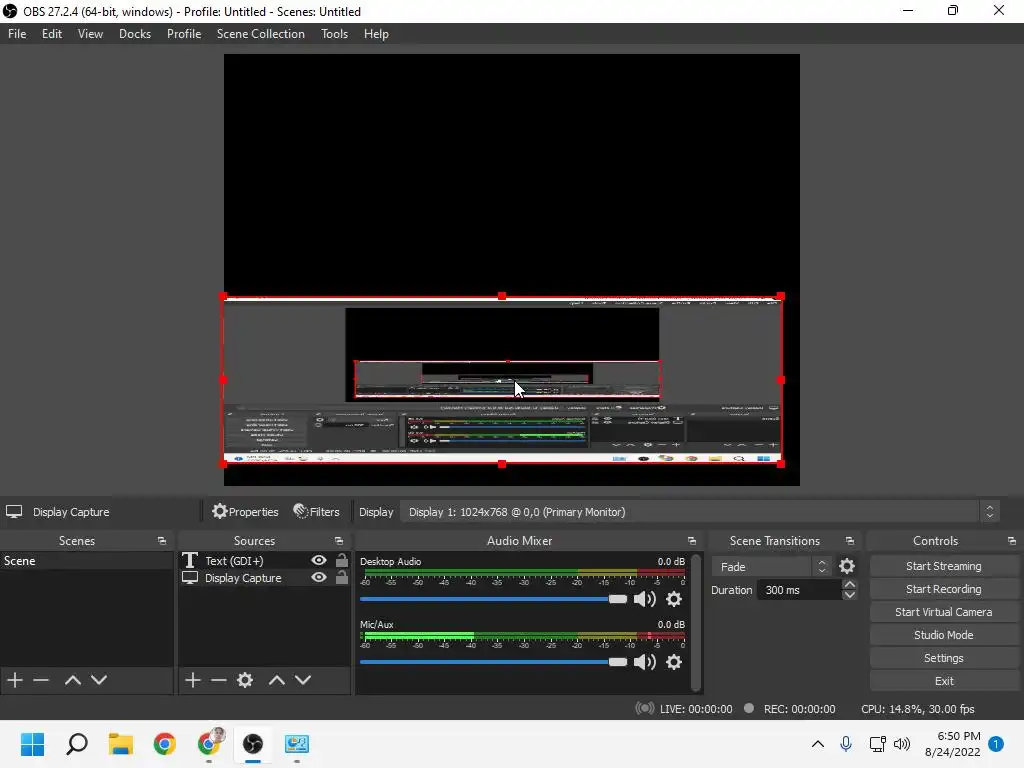1024x768 pixels.
Task: Increase transition Duration with up arrow
Action: point(850,584)
